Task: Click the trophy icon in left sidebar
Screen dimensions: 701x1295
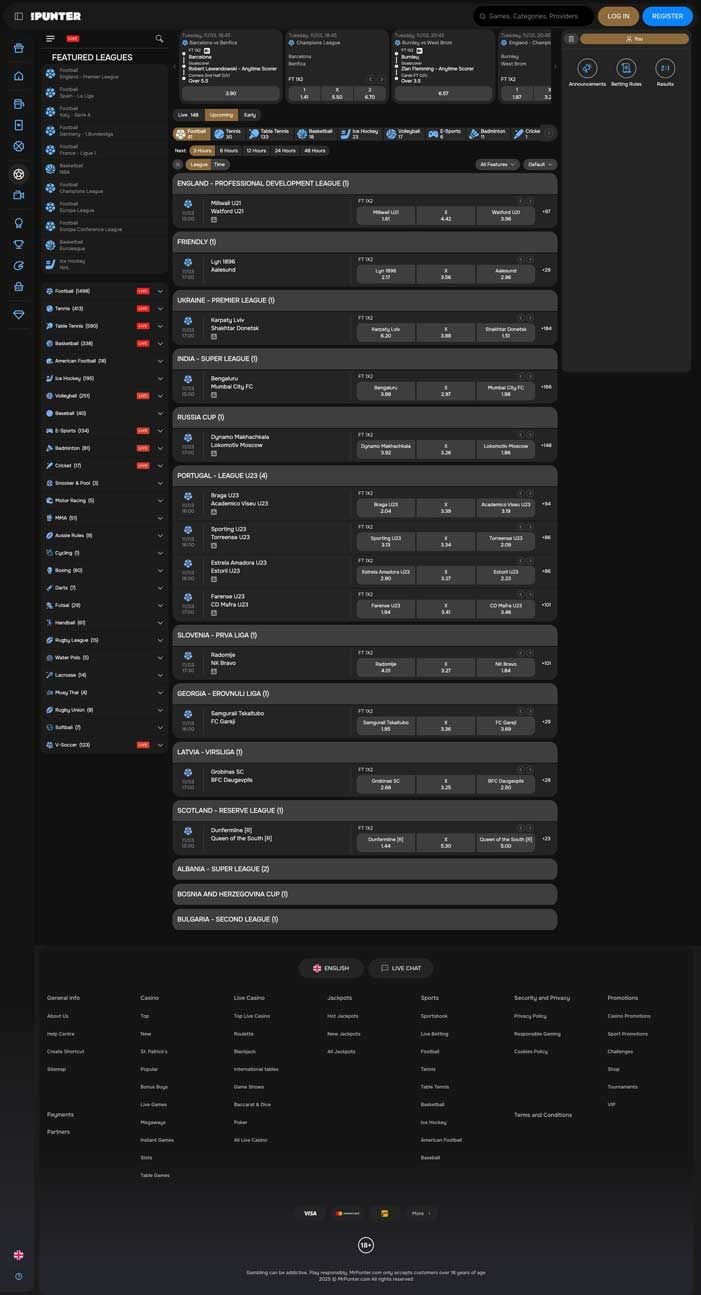Action: click(x=18, y=244)
